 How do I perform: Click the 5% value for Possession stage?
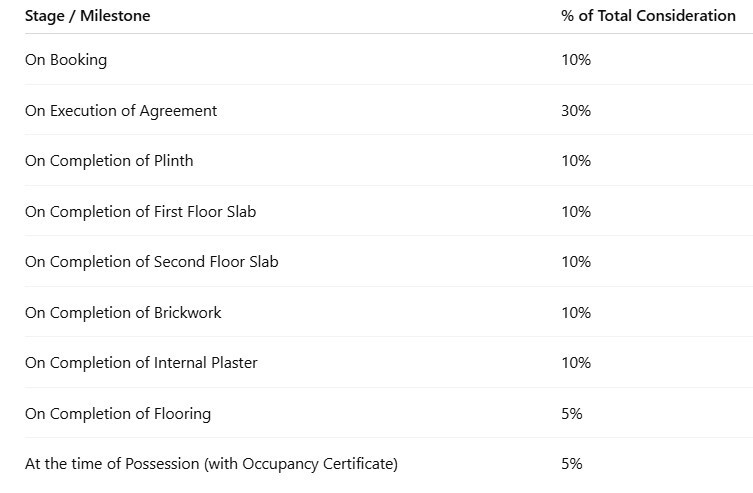pos(572,464)
